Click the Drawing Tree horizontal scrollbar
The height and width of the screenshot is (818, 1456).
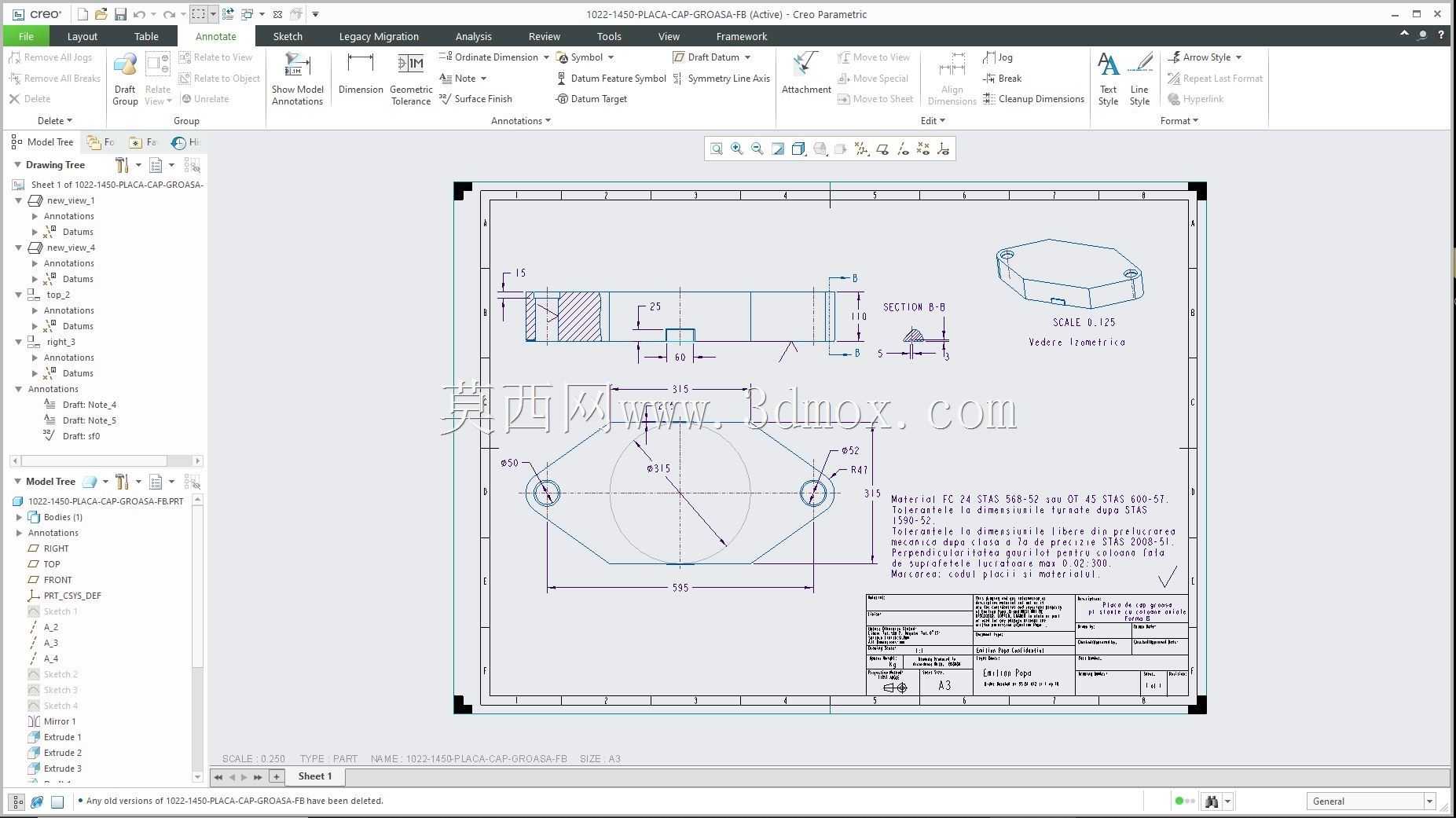[x=107, y=460]
